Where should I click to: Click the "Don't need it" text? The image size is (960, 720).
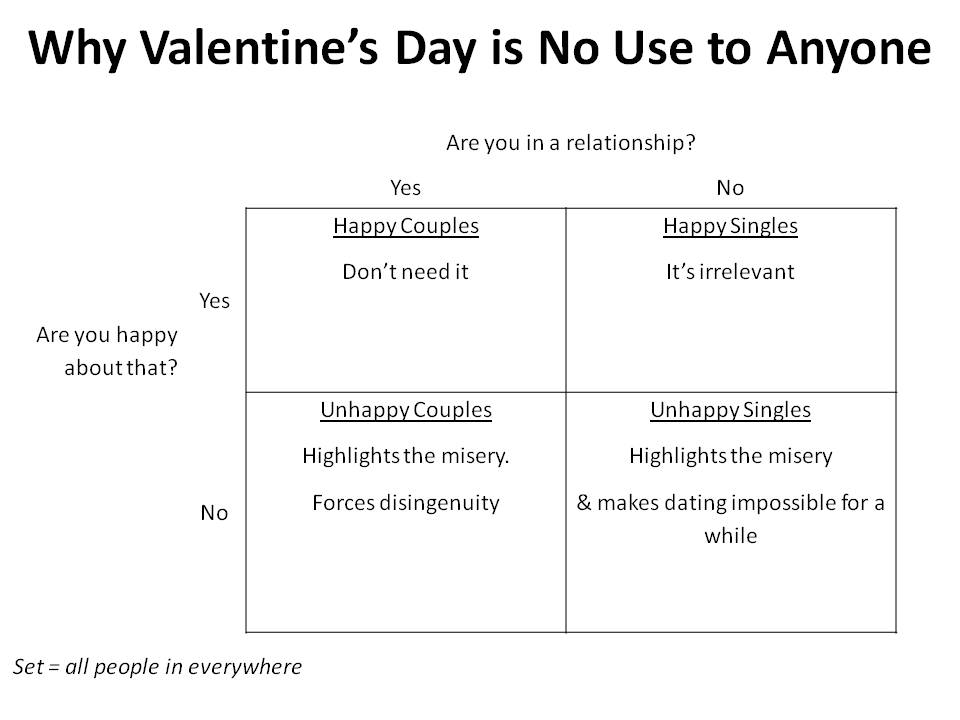[x=405, y=271]
